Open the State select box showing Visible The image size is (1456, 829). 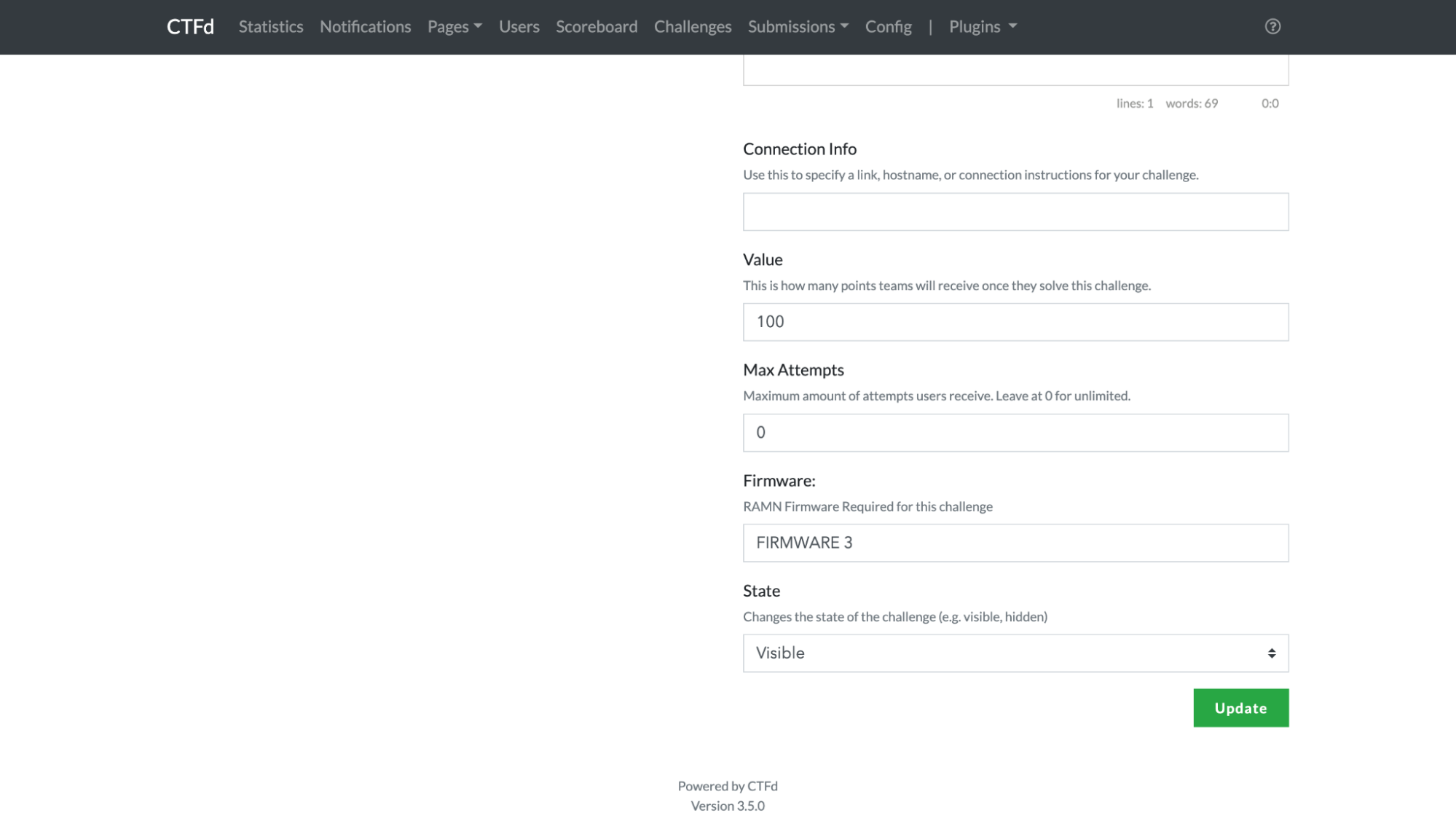pyautogui.click(x=1015, y=653)
